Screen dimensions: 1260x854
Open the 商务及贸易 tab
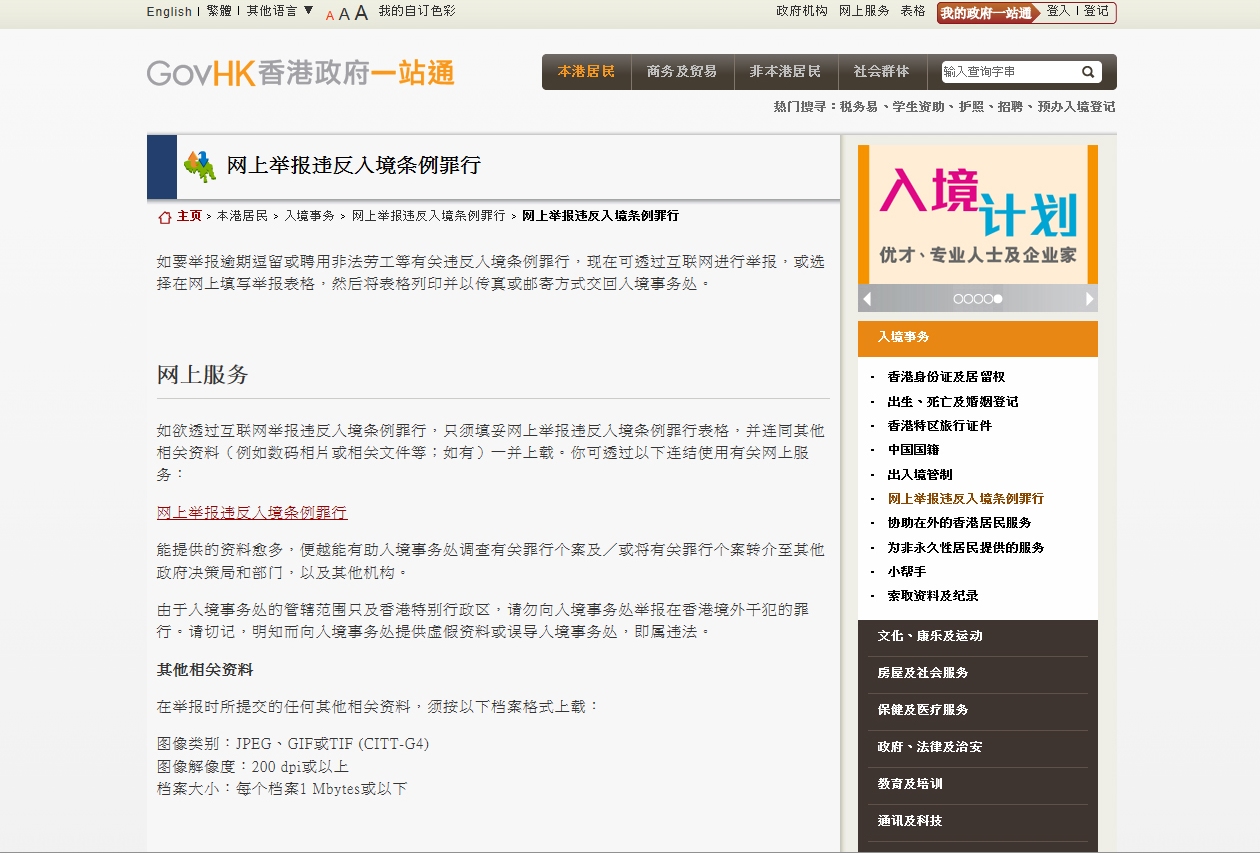click(x=682, y=72)
